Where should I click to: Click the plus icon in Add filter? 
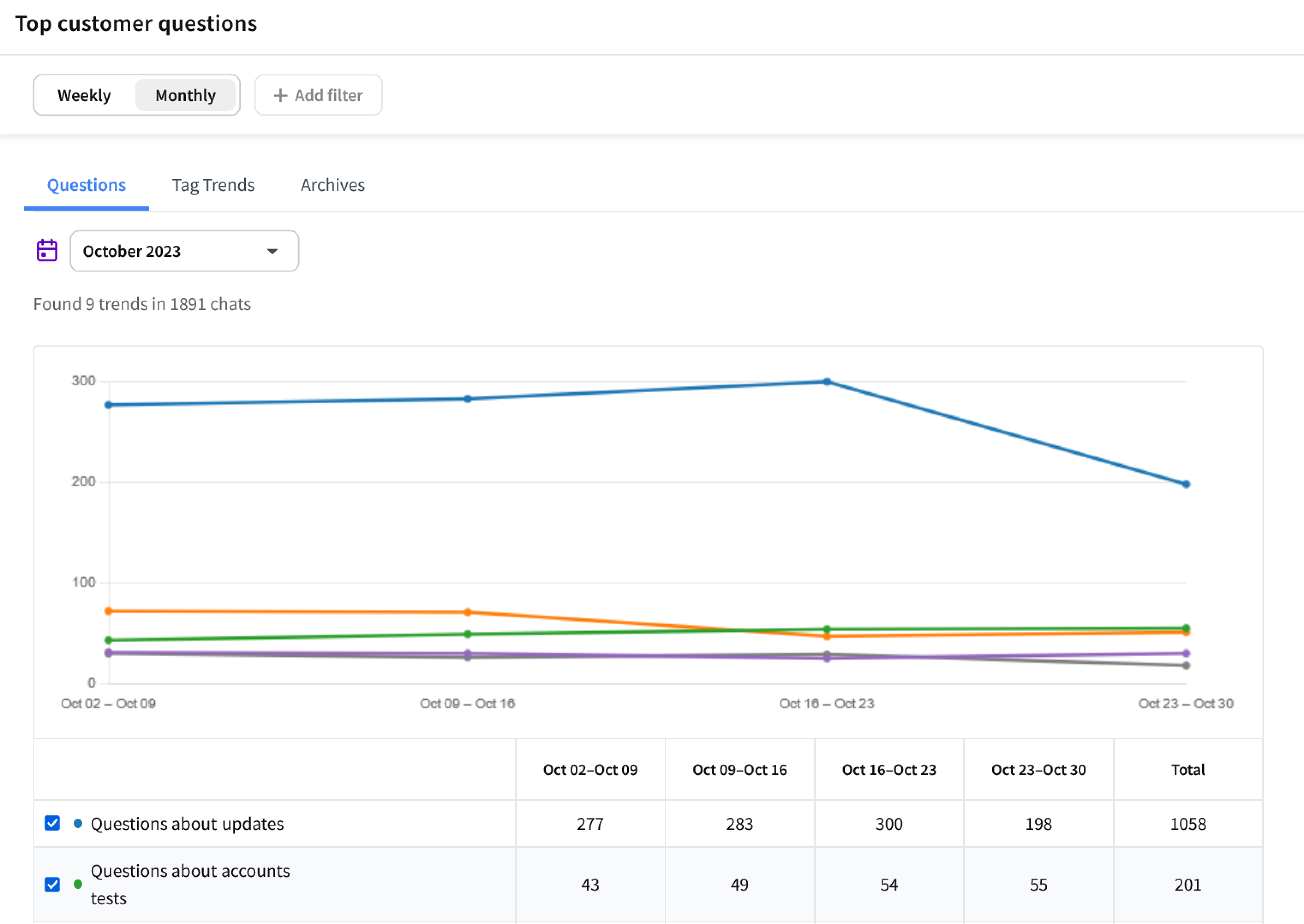280,95
